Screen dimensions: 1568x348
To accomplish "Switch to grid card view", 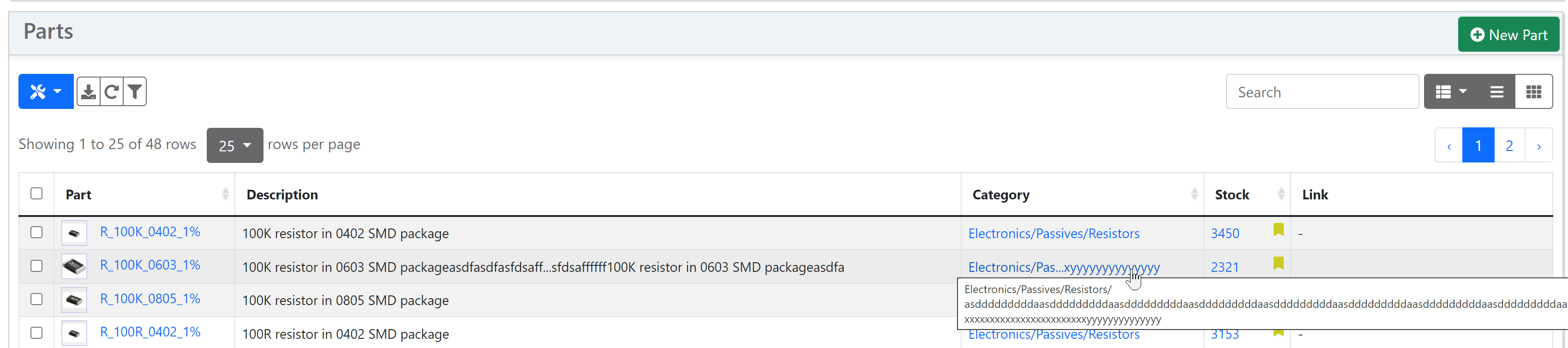I will click(1534, 91).
